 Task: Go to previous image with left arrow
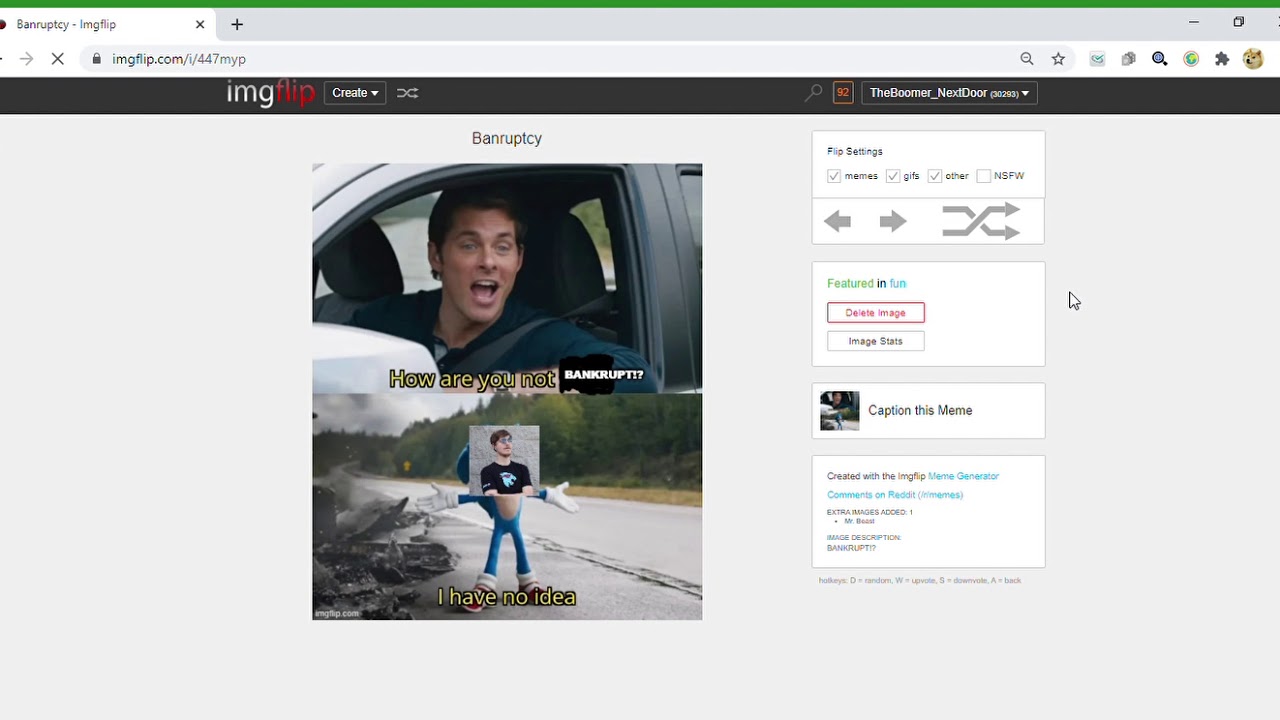tap(838, 221)
